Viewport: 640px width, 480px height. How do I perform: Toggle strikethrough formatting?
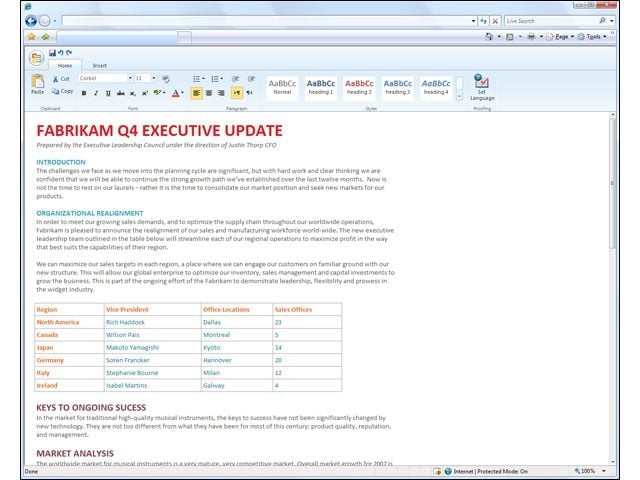[120, 93]
